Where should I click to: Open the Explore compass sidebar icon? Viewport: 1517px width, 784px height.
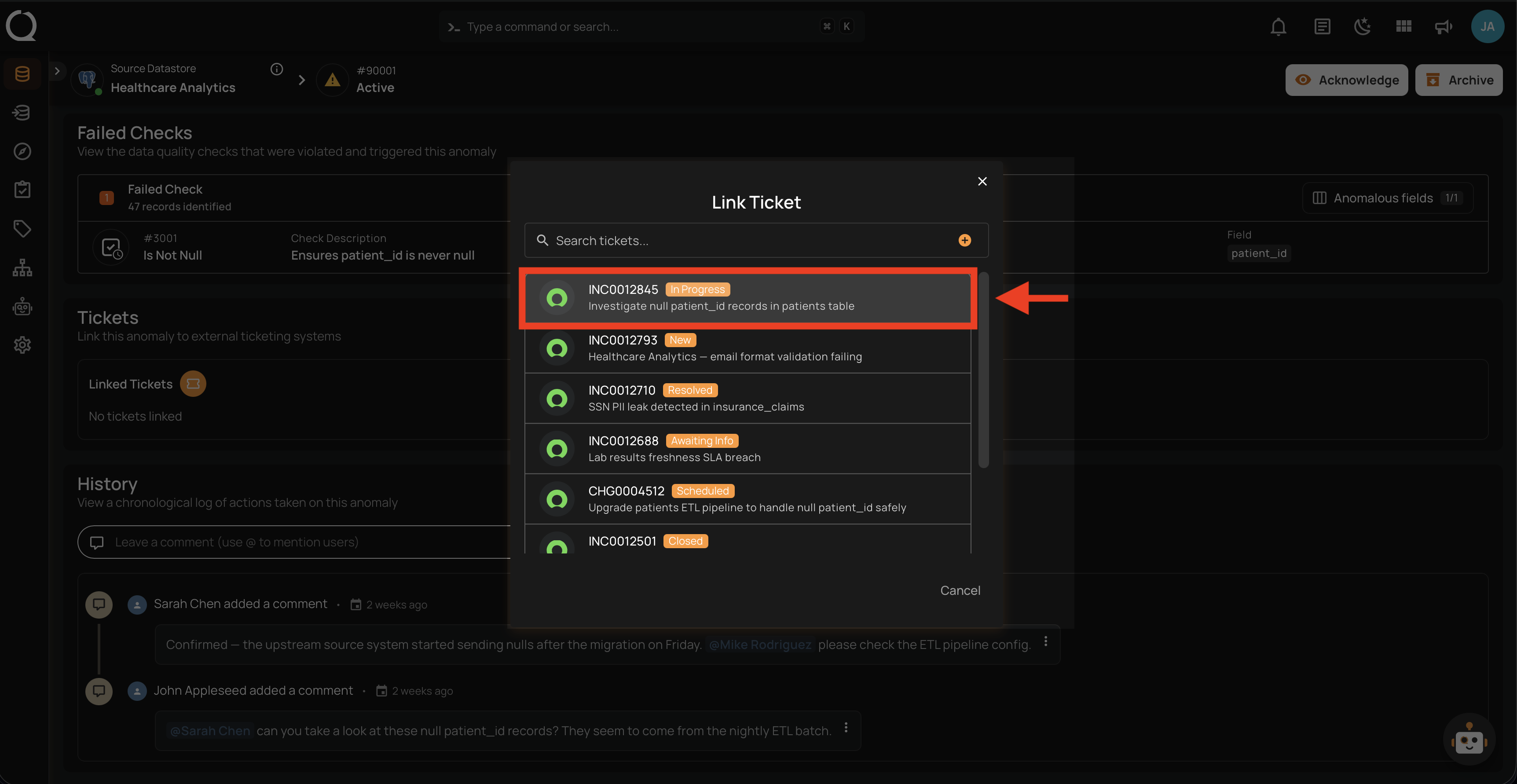pos(22,151)
